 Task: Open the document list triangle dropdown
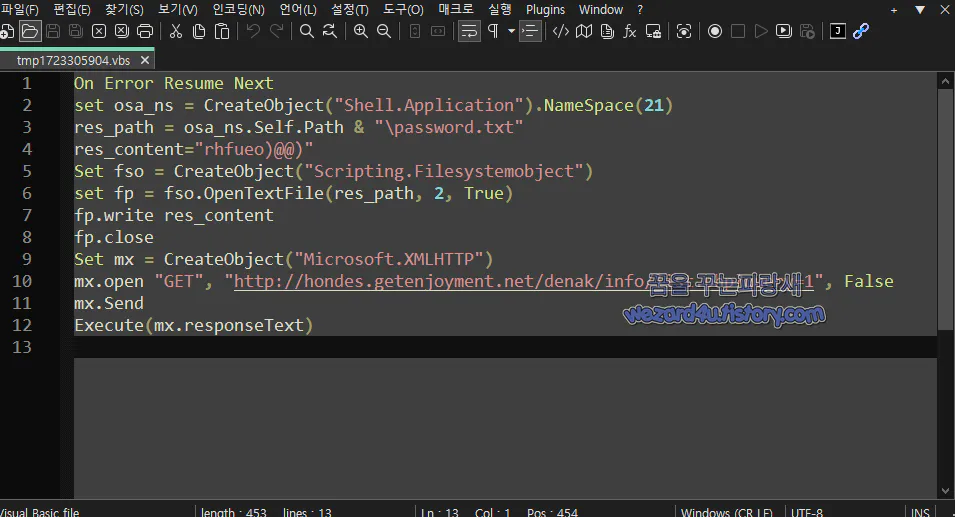(920, 10)
